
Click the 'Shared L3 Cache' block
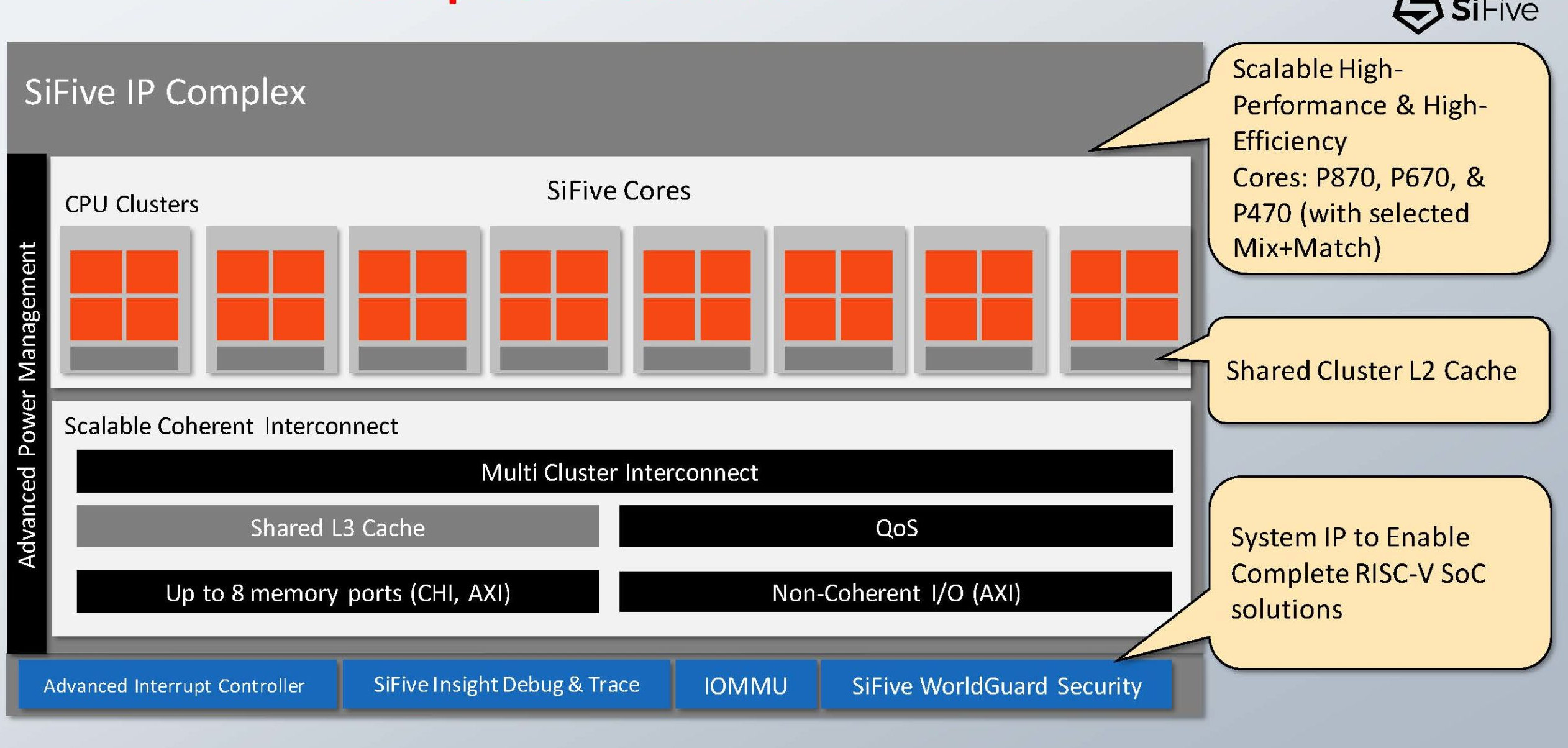(x=338, y=527)
